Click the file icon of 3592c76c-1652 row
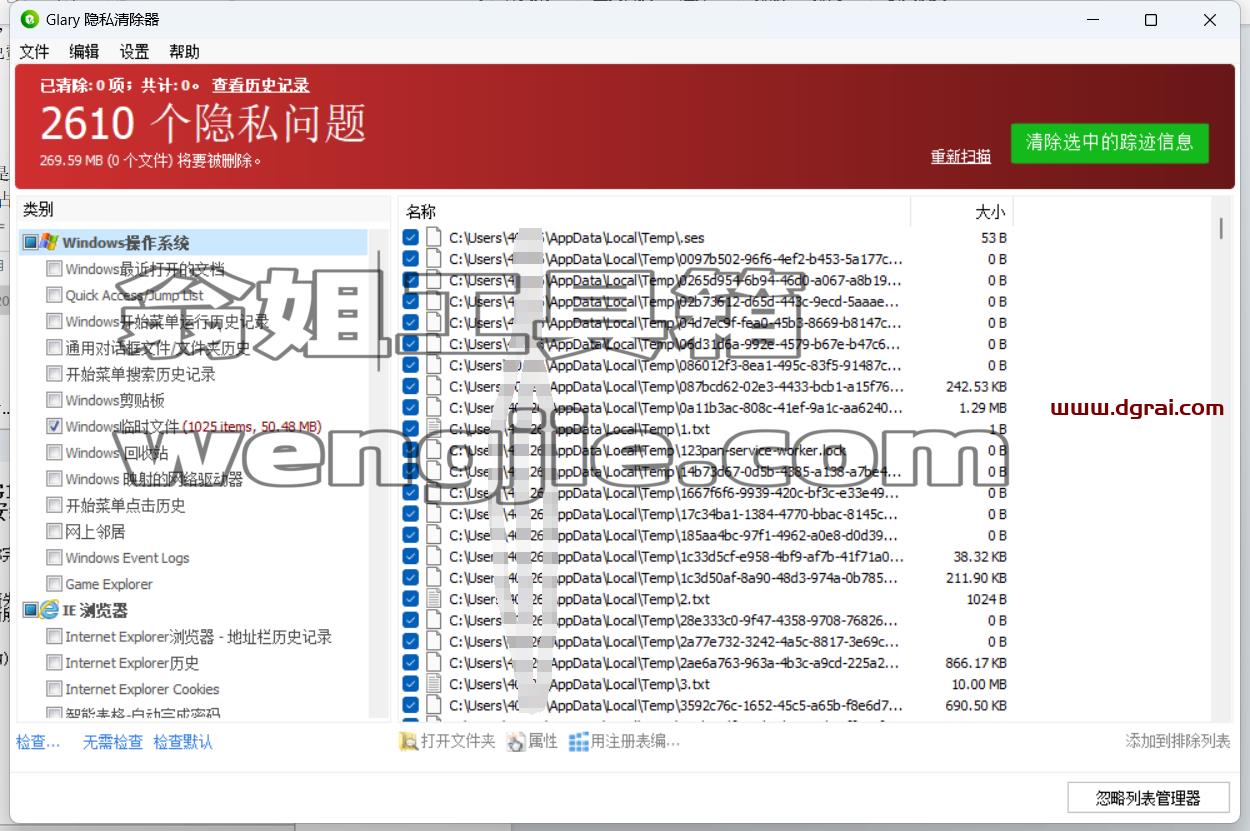 coord(434,705)
